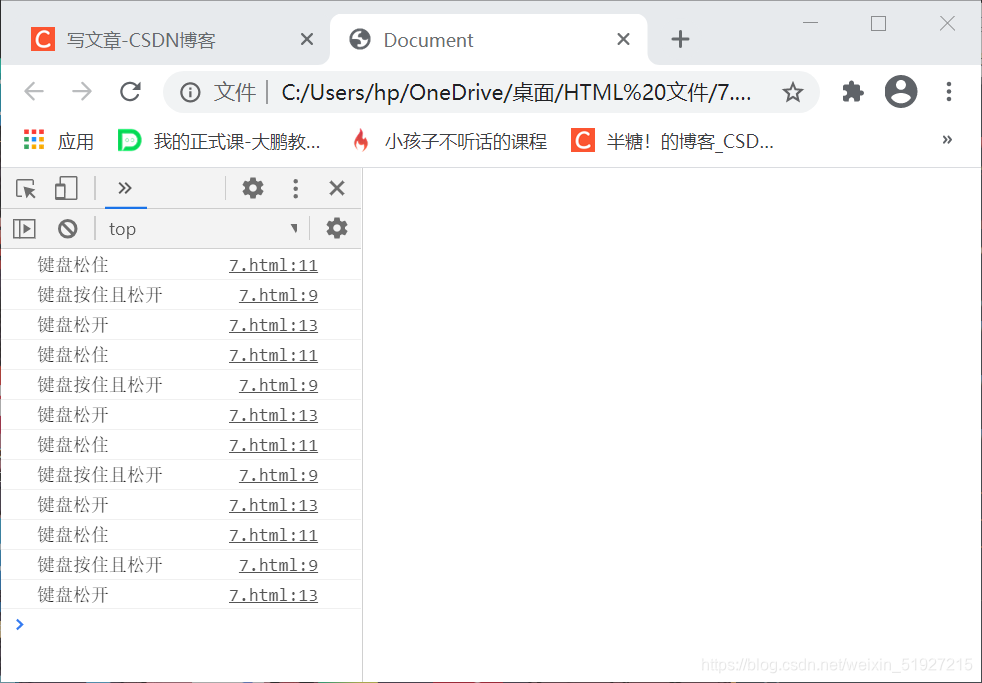This screenshot has height=683, width=982.
Task: Open the 应用 apps shortcut
Action: pos(58,141)
